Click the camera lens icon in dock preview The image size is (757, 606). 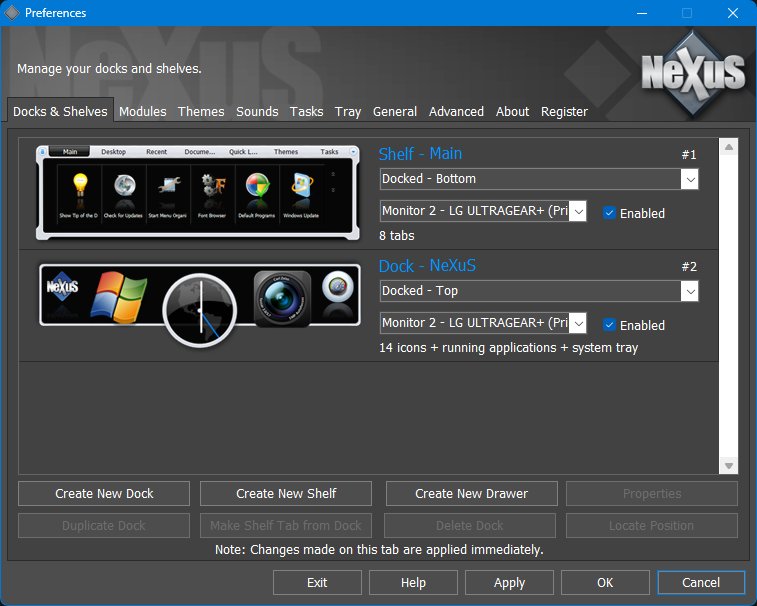click(x=282, y=298)
